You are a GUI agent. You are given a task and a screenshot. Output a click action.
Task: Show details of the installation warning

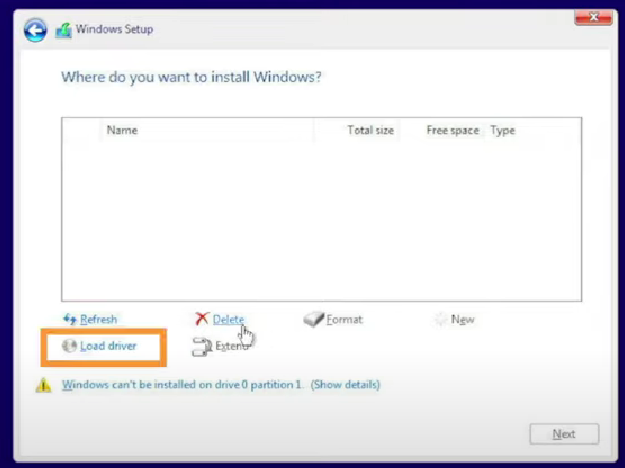pyautogui.click(x=346, y=385)
